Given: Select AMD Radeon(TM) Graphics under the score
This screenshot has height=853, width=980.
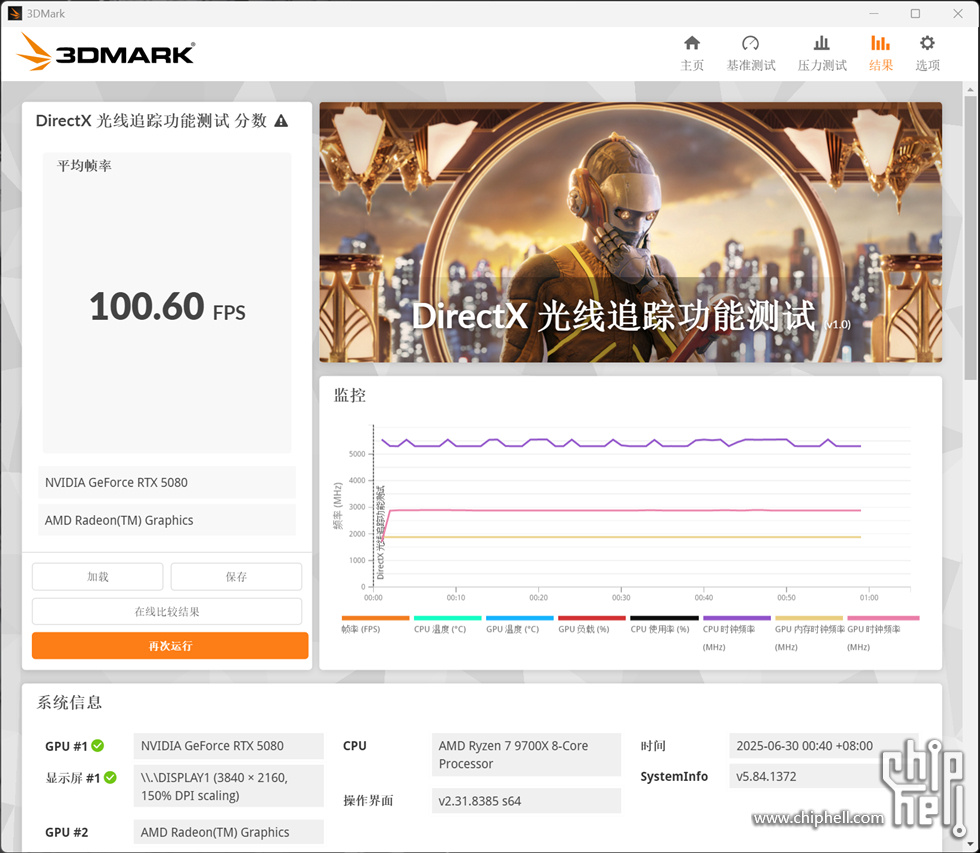Looking at the screenshot, I should coord(167,520).
